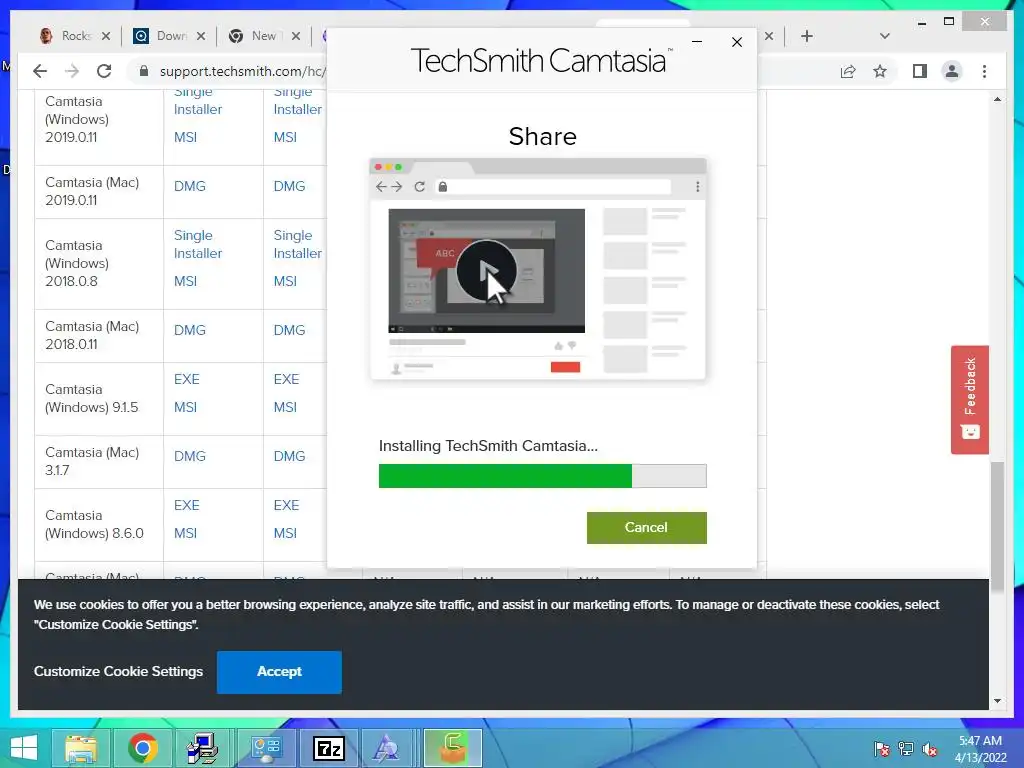The image size is (1024, 768).
Task: Open Chrome profile avatar menu
Action: click(x=952, y=71)
